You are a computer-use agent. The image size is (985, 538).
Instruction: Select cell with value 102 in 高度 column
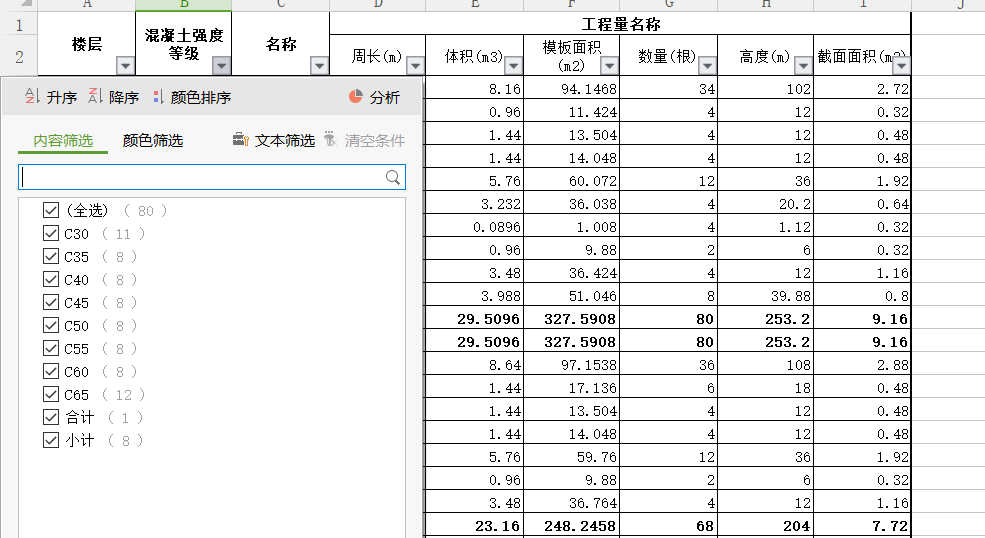click(x=766, y=89)
